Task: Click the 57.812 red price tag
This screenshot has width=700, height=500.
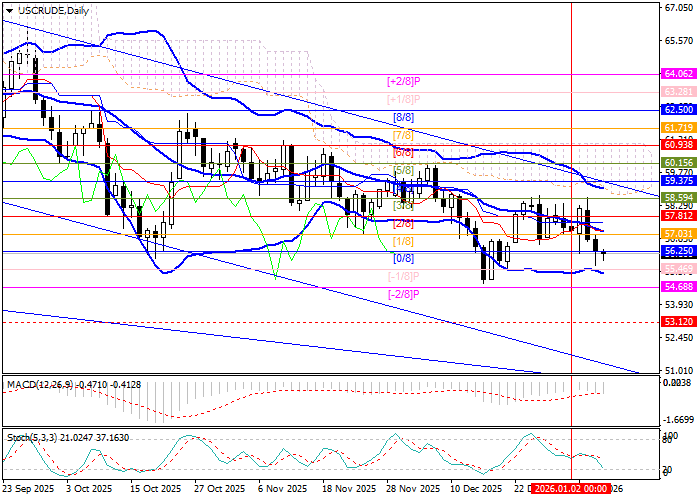Action: pyautogui.click(x=679, y=215)
